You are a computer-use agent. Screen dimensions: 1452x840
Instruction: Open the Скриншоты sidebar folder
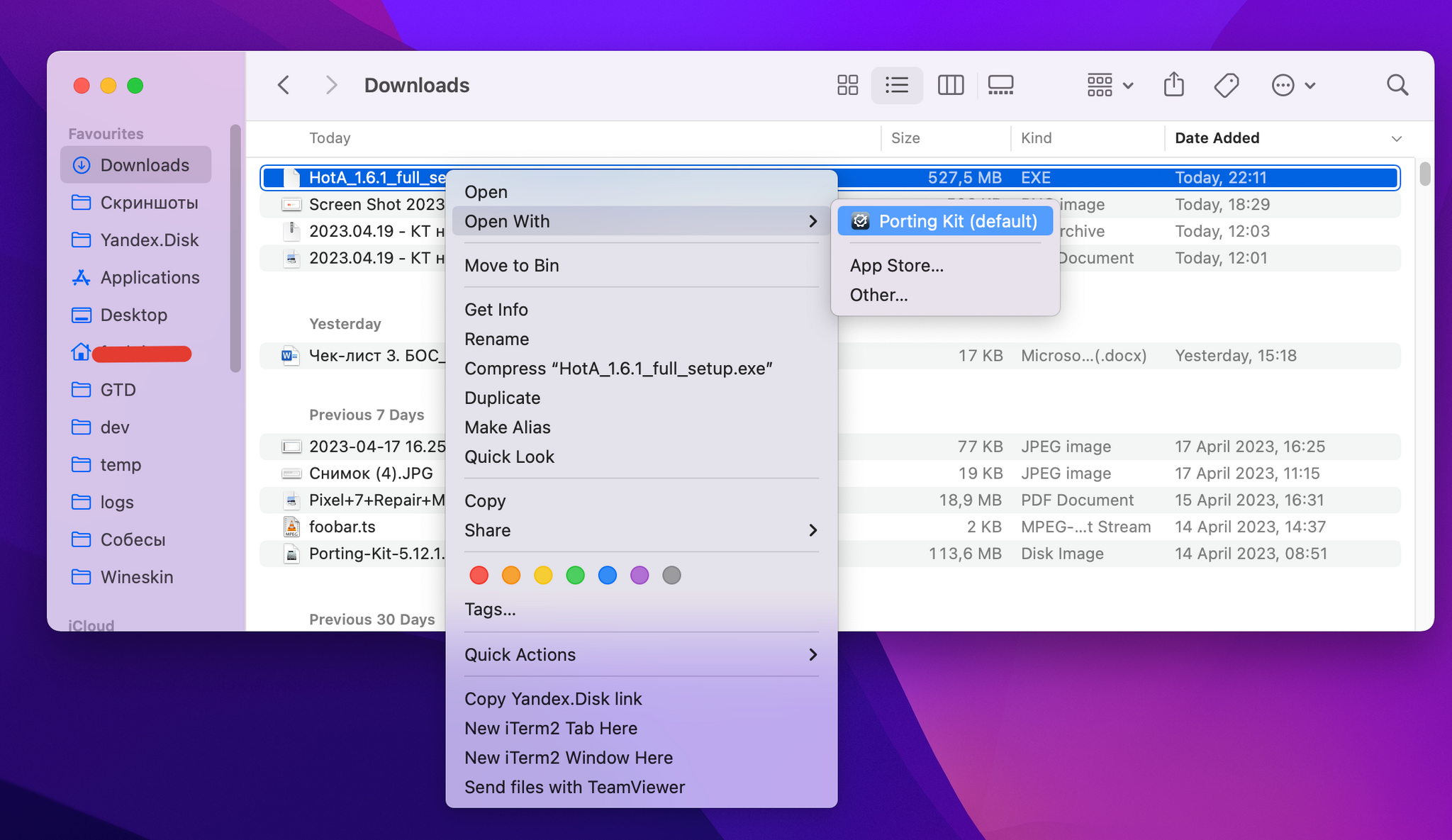pyautogui.click(x=136, y=202)
